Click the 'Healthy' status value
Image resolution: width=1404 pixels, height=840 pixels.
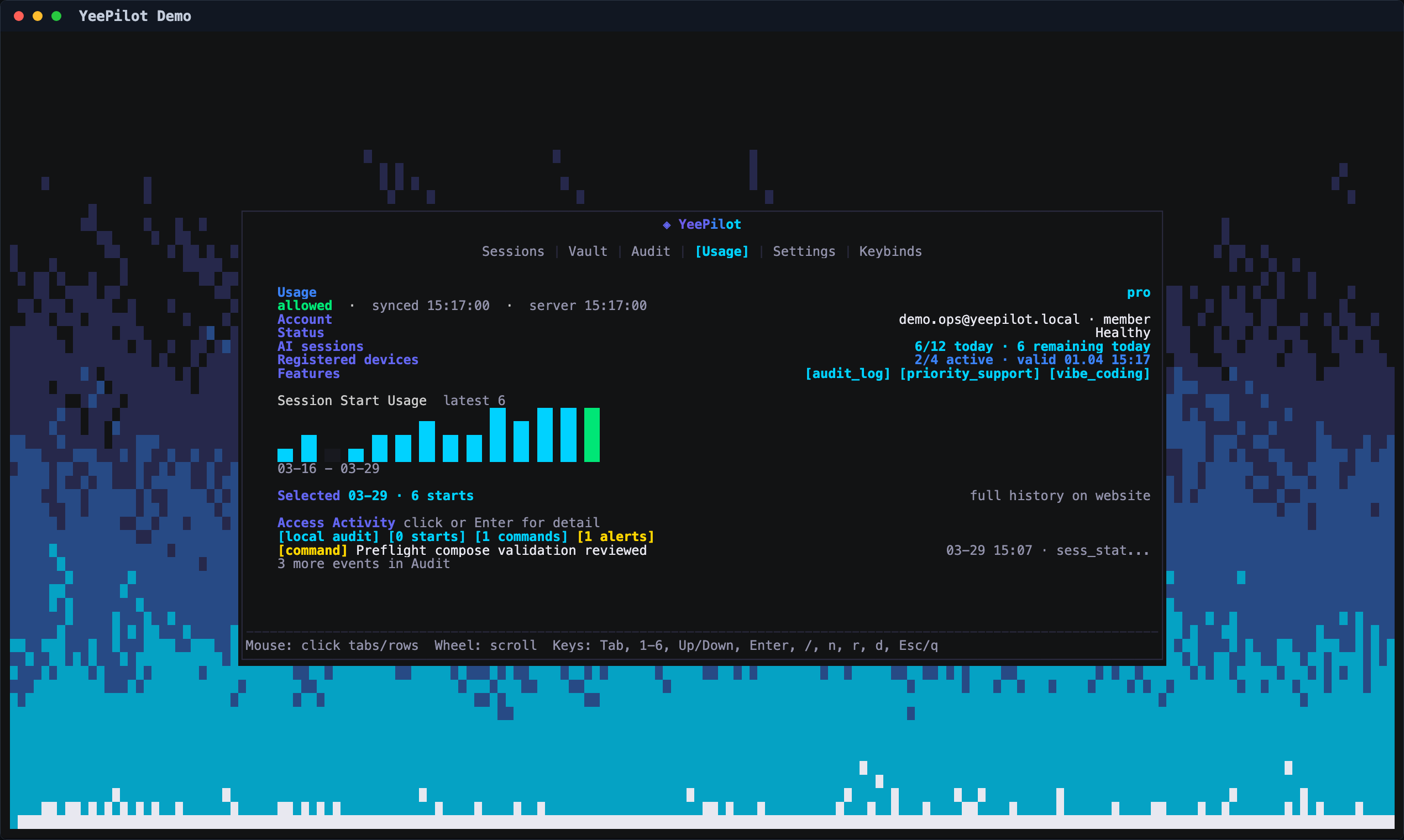coord(1123,333)
